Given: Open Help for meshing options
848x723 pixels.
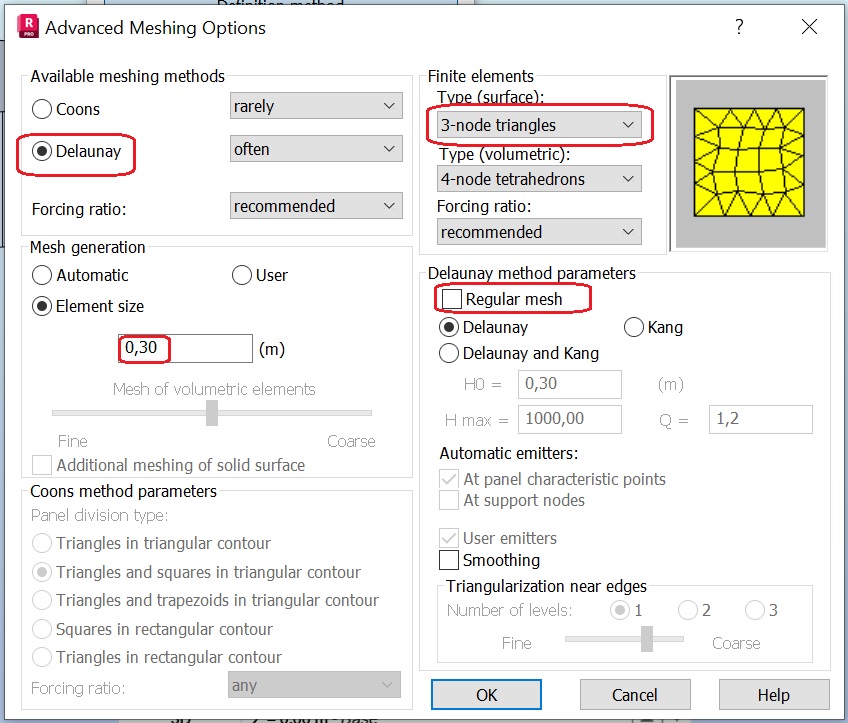Looking at the screenshot, I should pos(774,695).
